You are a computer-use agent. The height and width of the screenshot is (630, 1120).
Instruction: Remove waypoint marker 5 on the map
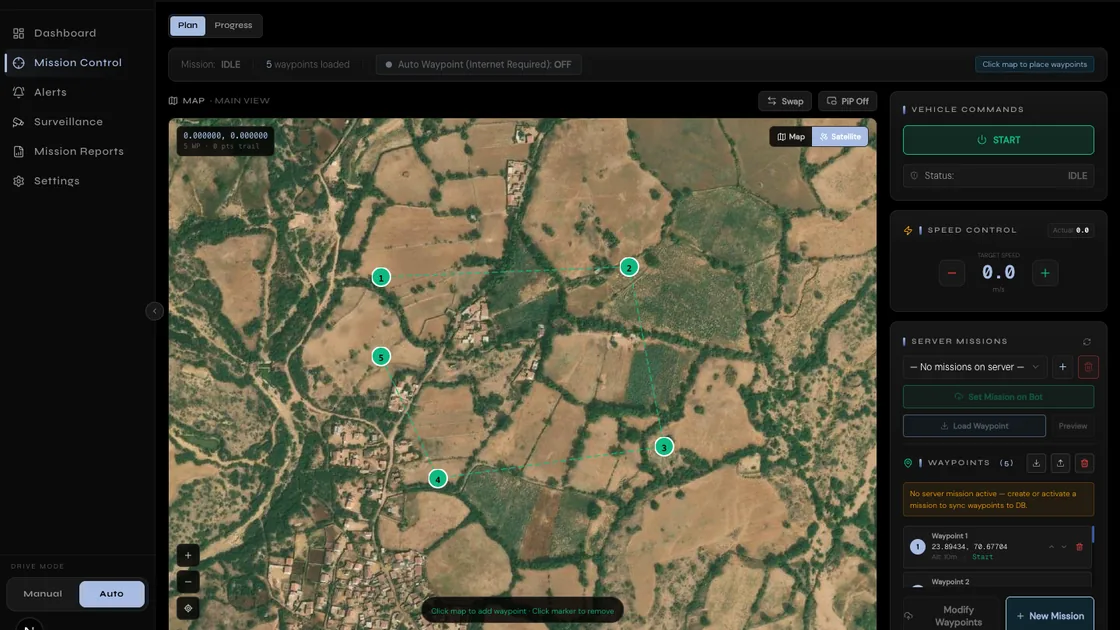pos(381,356)
